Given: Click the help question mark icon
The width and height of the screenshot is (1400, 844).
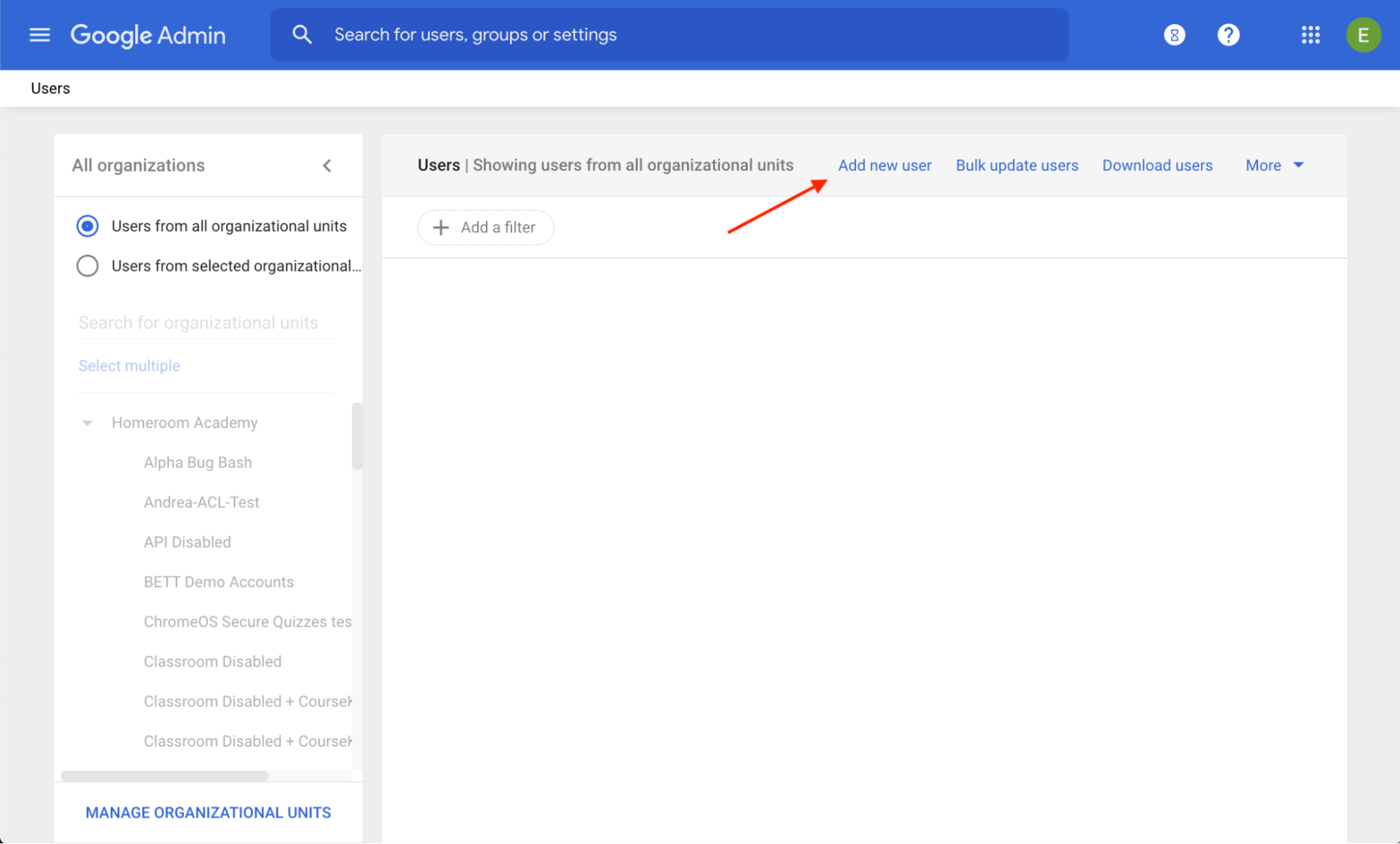Looking at the screenshot, I should 1226,35.
